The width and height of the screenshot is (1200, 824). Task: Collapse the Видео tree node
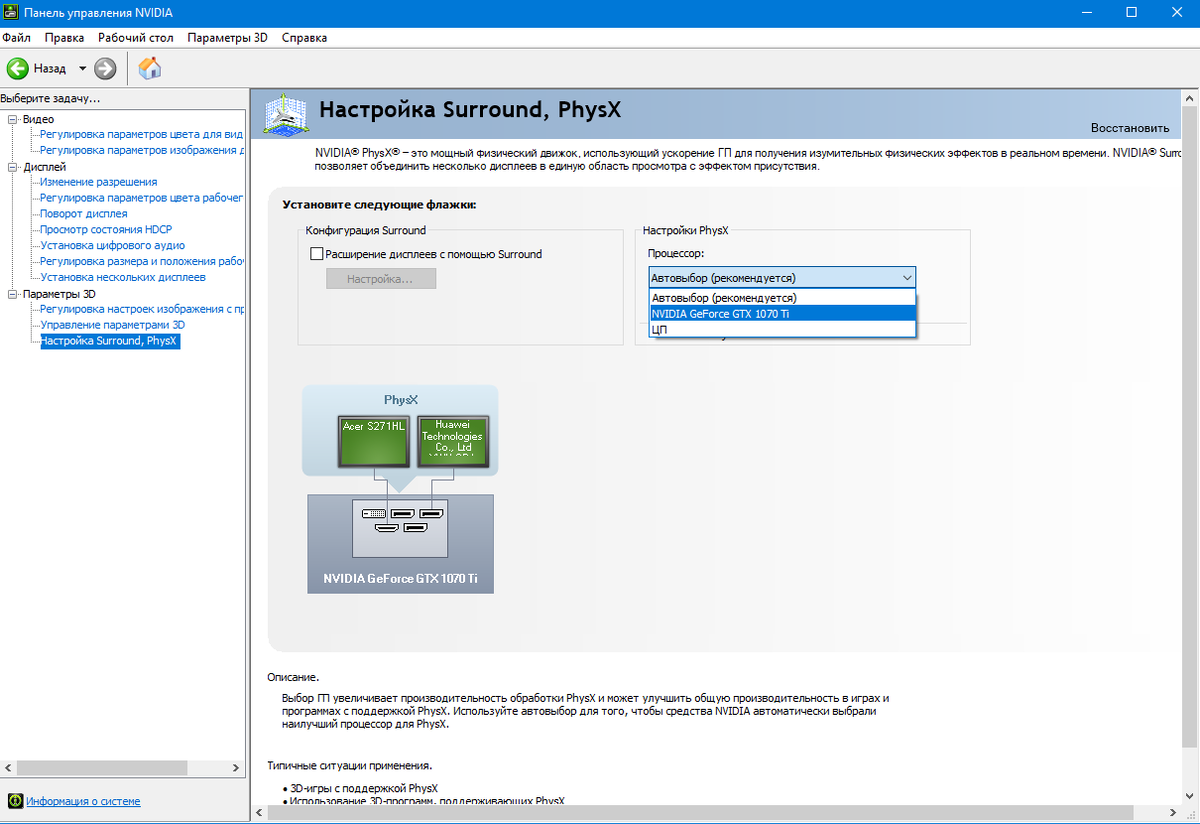click(13, 119)
